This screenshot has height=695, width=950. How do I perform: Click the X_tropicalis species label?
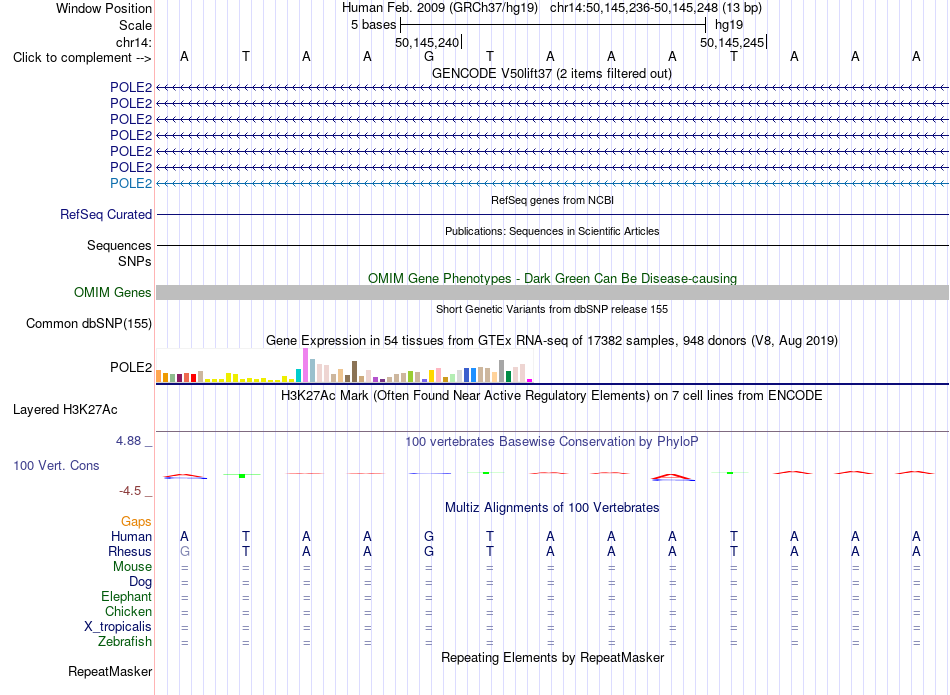[118, 627]
